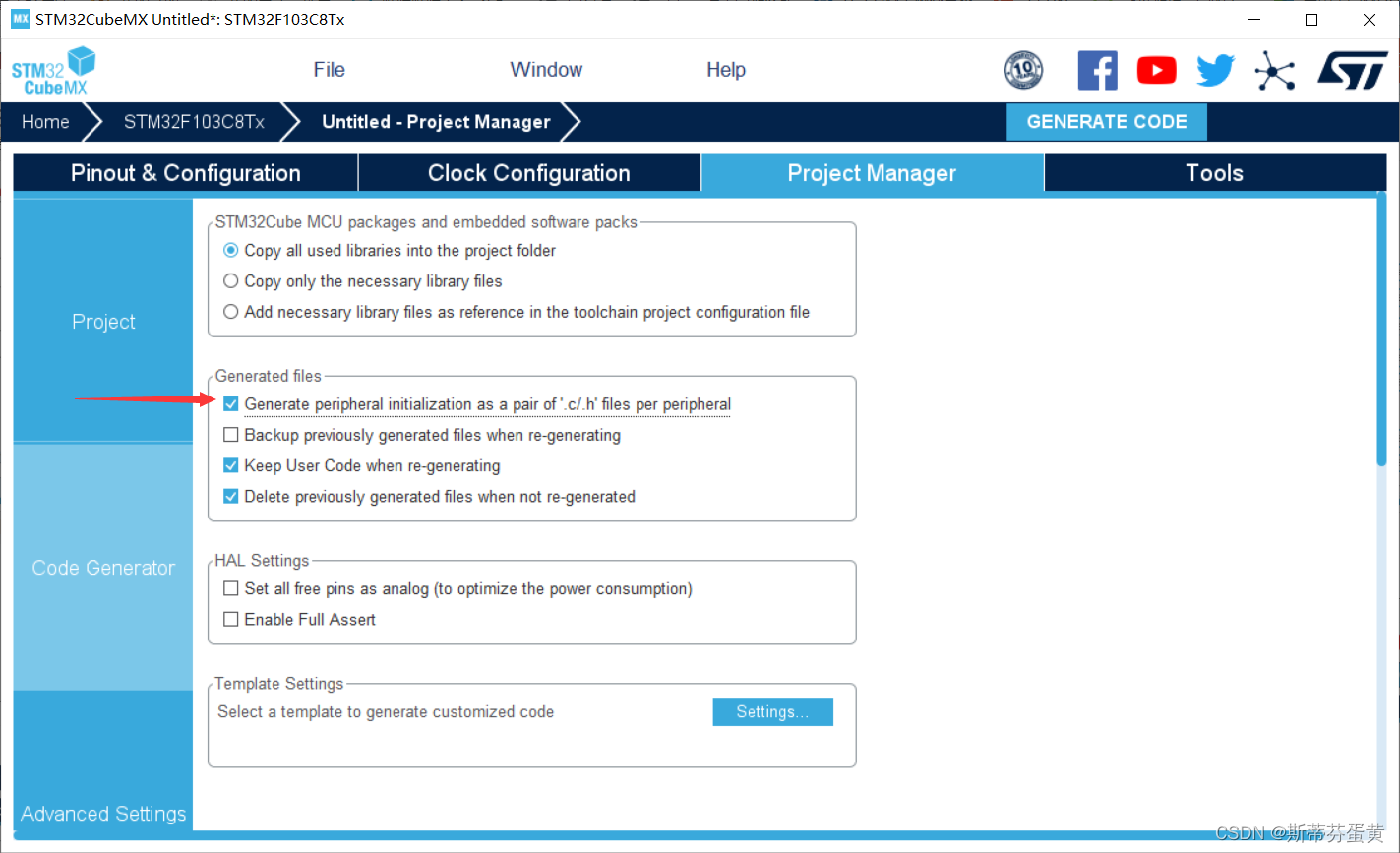Go to Home breadcrumb
The image size is (1400, 853).
(x=46, y=122)
